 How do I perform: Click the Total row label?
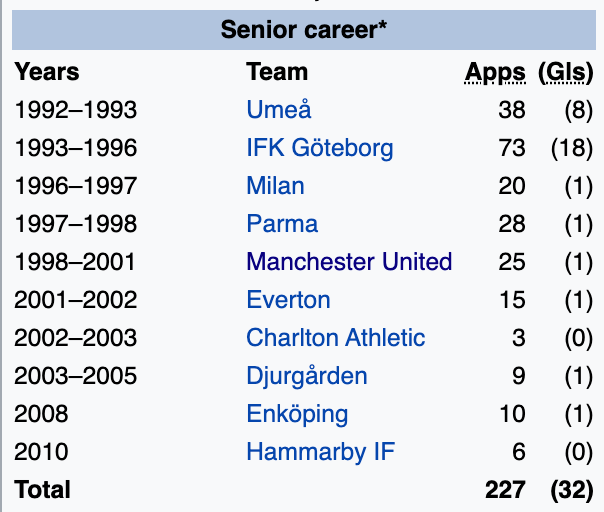43,490
